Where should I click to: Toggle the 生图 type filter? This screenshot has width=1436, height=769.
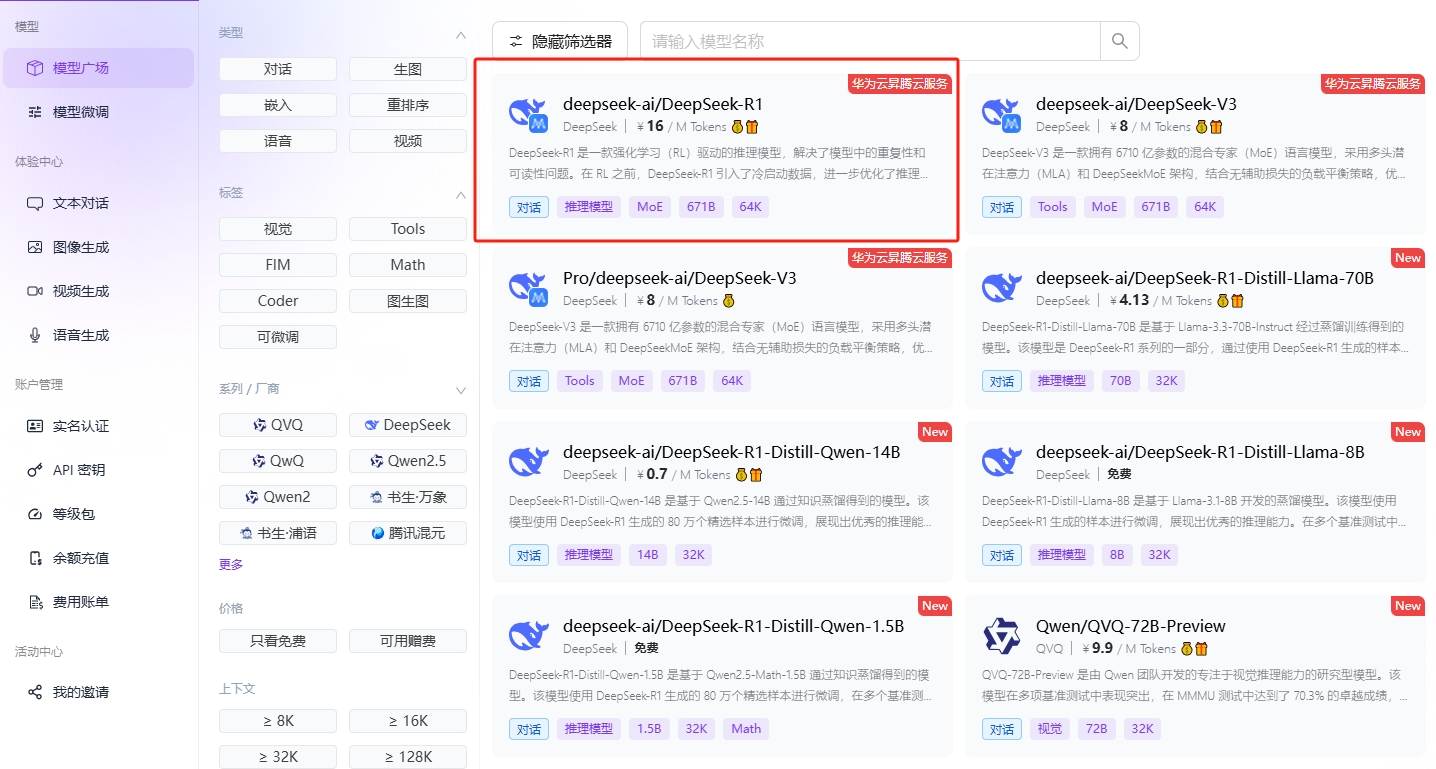click(x=408, y=69)
